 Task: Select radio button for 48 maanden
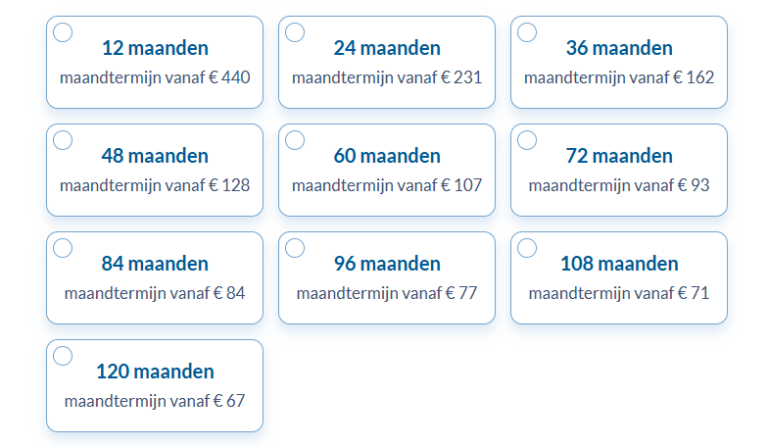pos(63,140)
